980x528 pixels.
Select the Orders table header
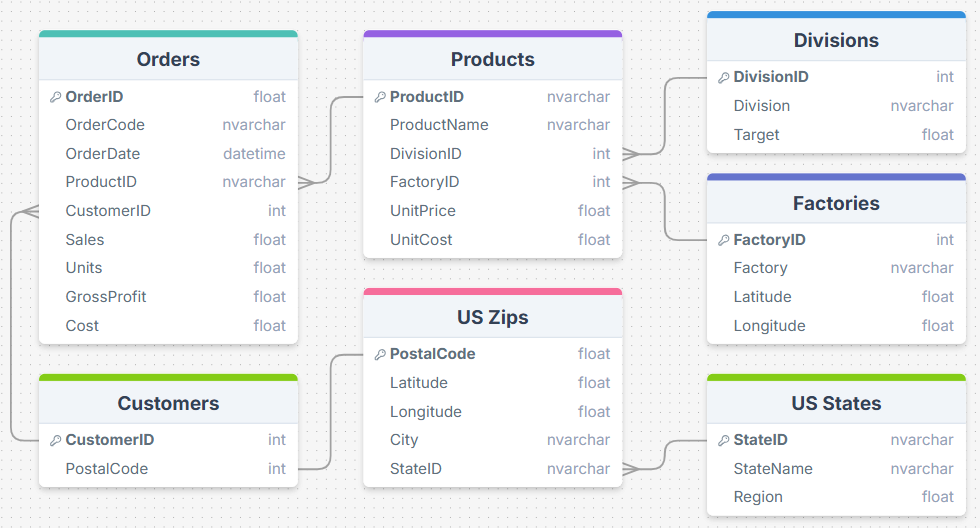point(168,60)
